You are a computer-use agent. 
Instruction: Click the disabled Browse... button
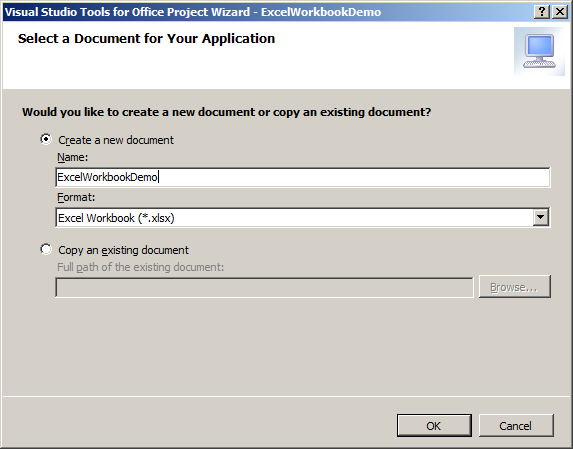coord(515,287)
